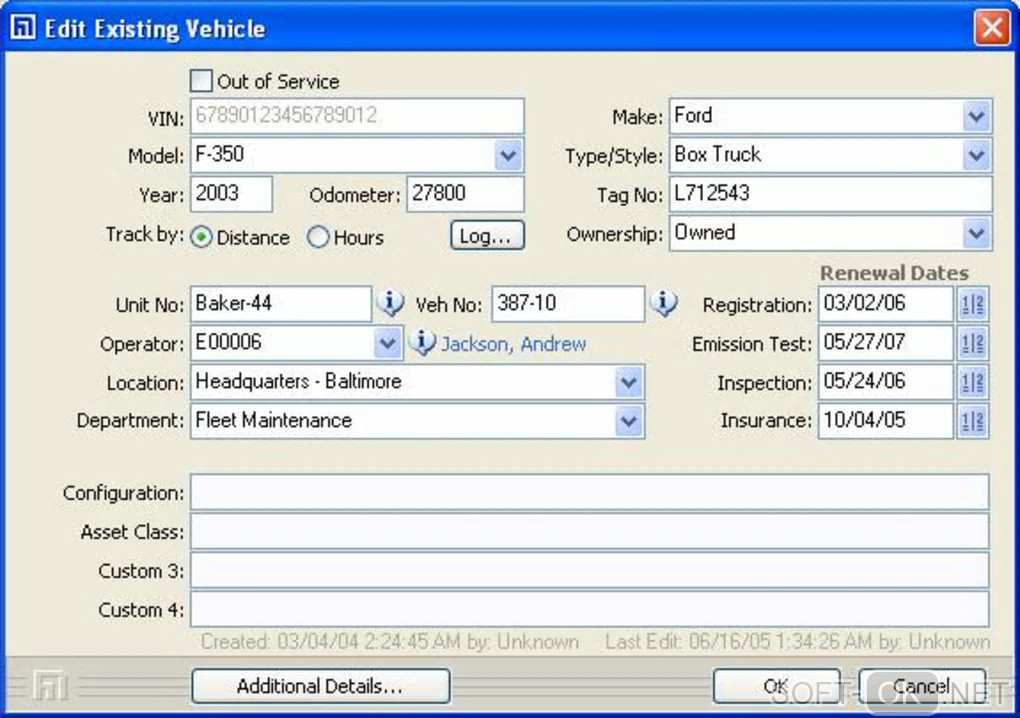Click the Custom 3 field
Viewport: 1020px width, 718px height.
pos(590,570)
